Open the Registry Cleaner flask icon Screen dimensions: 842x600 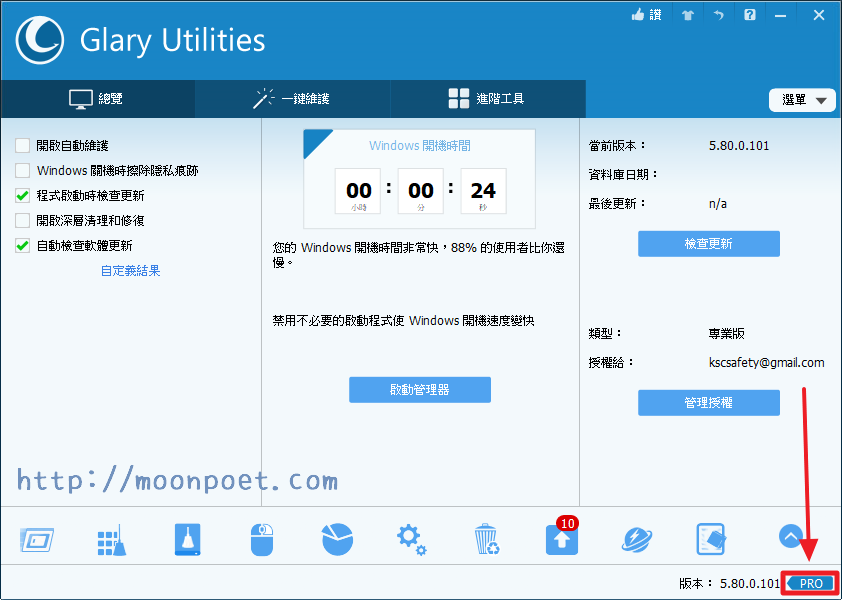(x=187, y=537)
